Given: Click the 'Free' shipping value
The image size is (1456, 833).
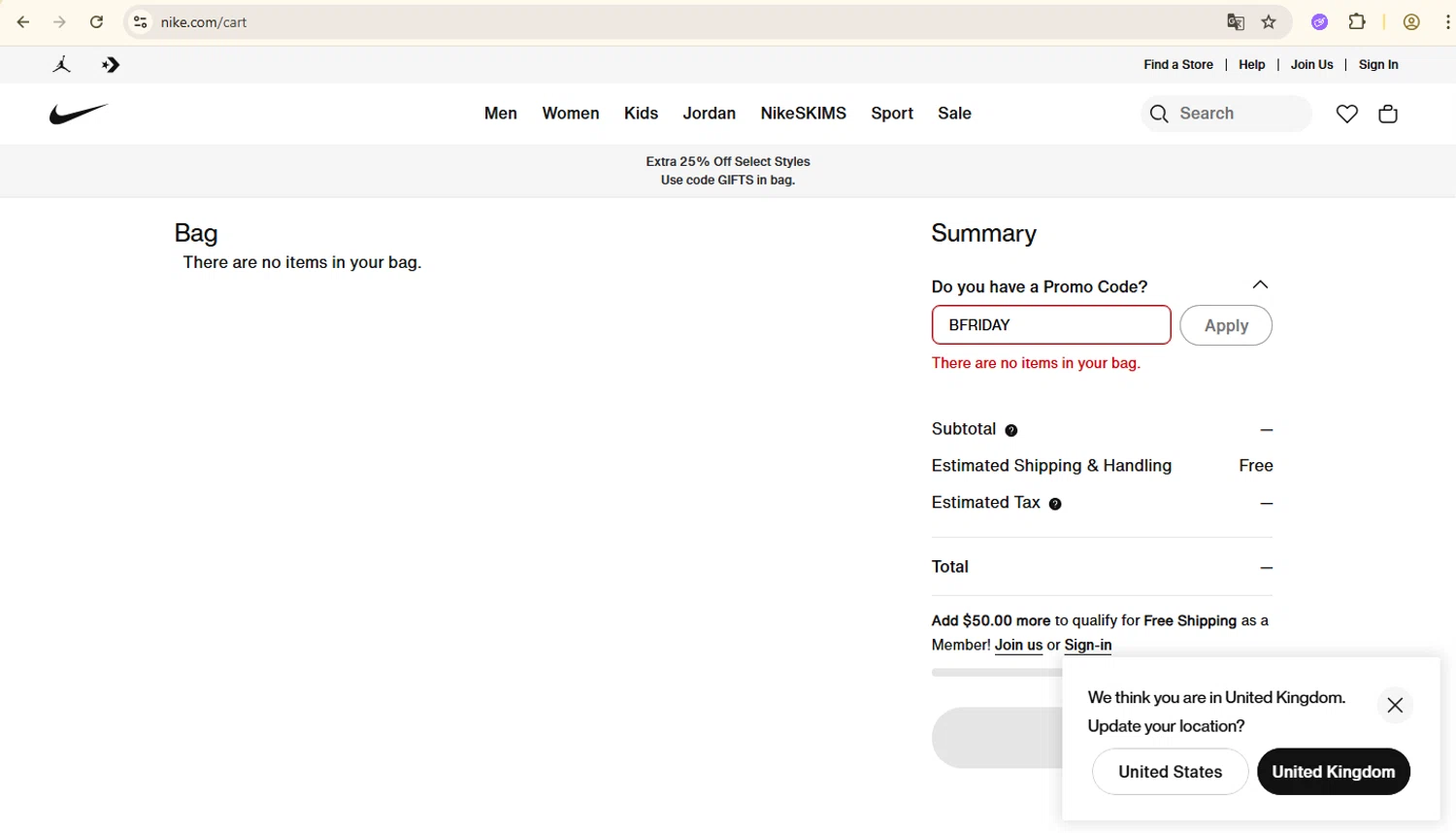Looking at the screenshot, I should [1256, 466].
